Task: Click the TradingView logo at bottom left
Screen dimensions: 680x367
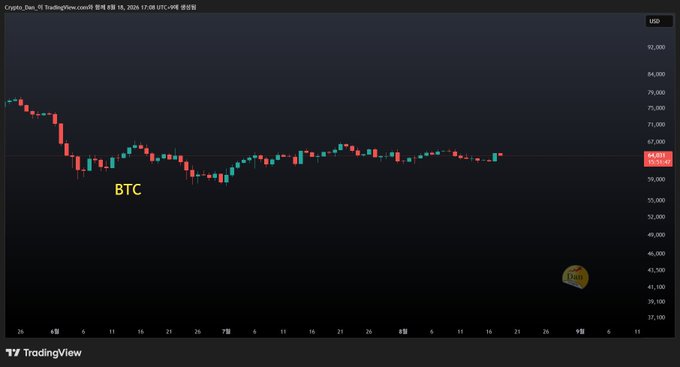Action: (44, 353)
